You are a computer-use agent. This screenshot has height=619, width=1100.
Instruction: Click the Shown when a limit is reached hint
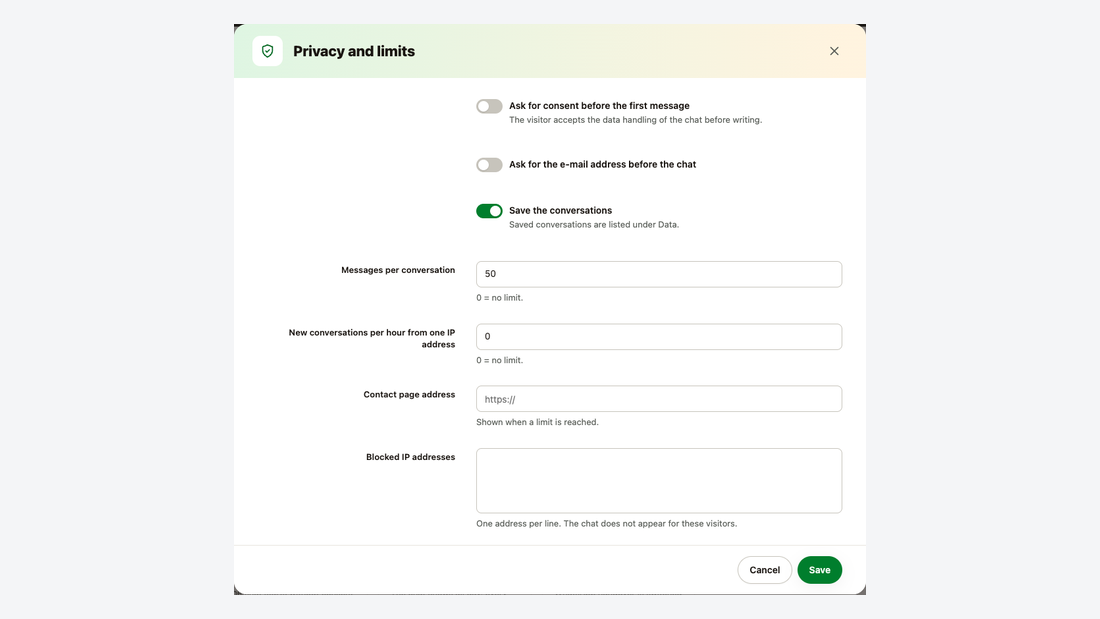537,422
